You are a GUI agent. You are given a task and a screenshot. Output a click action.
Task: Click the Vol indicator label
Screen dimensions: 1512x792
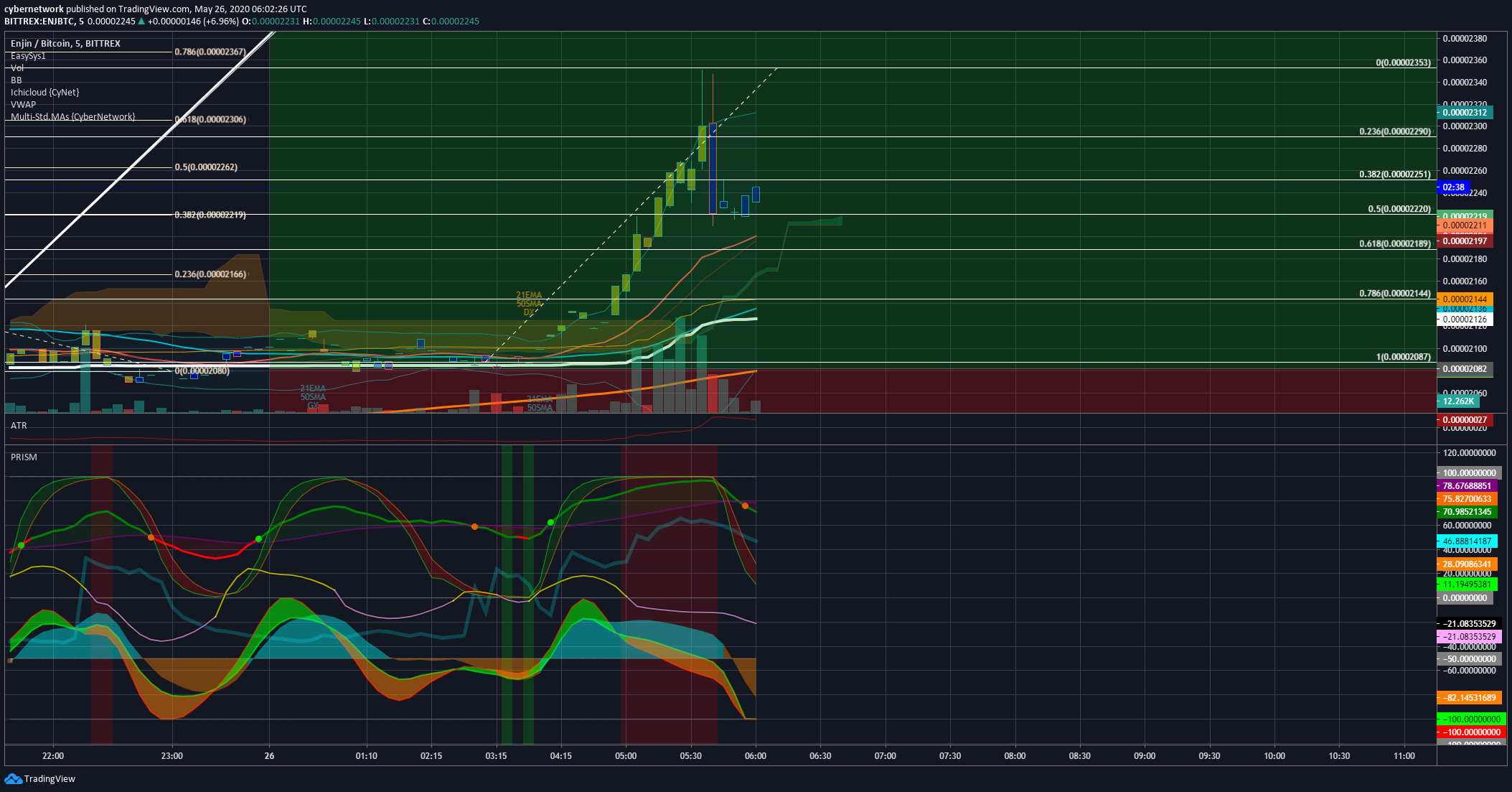coord(17,68)
